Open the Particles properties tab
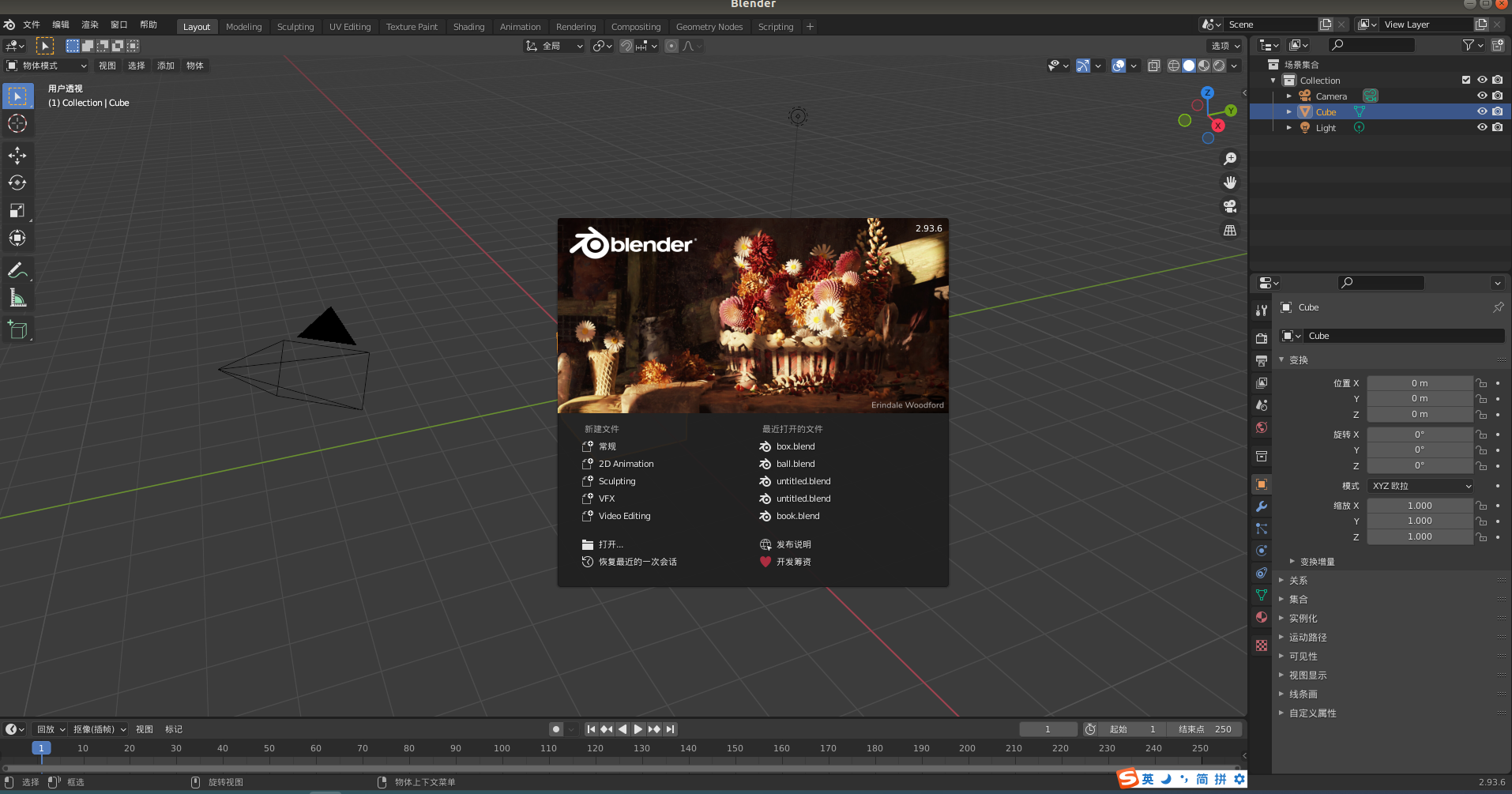Image resolution: width=1512 pixels, height=794 pixels. (x=1262, y=529)
